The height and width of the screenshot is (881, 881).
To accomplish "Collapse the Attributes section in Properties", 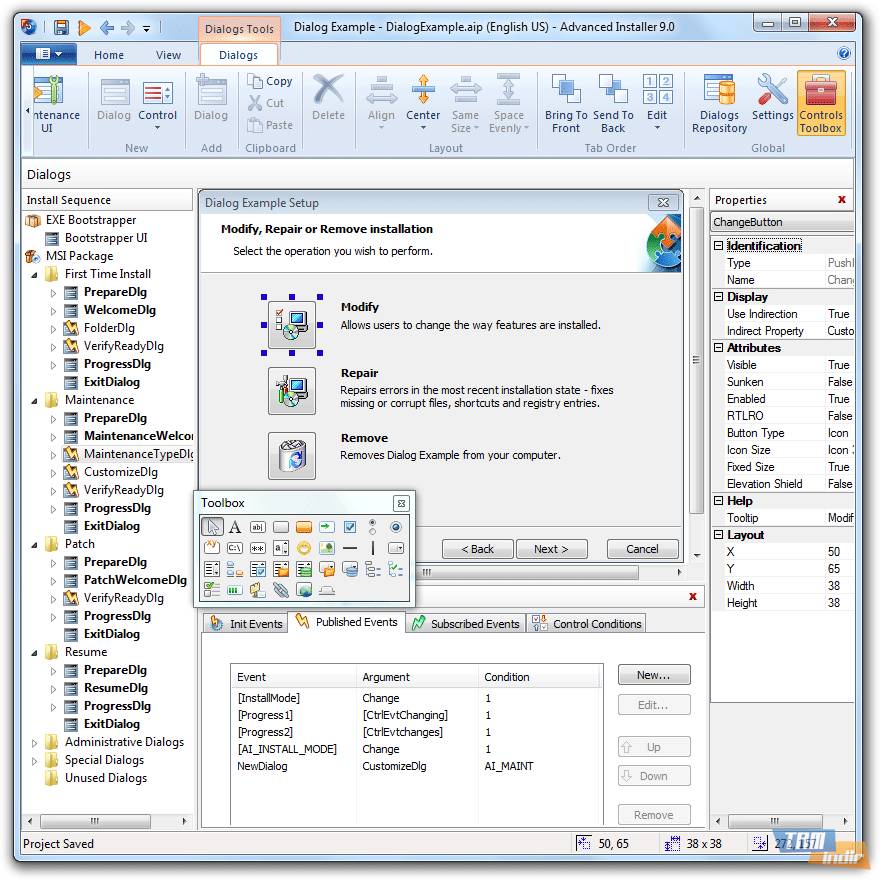I will [718, 348].
